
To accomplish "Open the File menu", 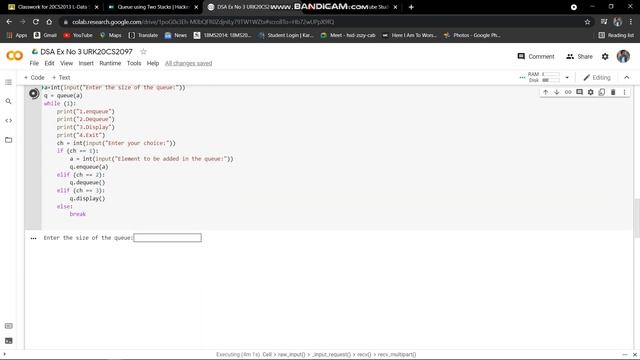I will point(34,63).
